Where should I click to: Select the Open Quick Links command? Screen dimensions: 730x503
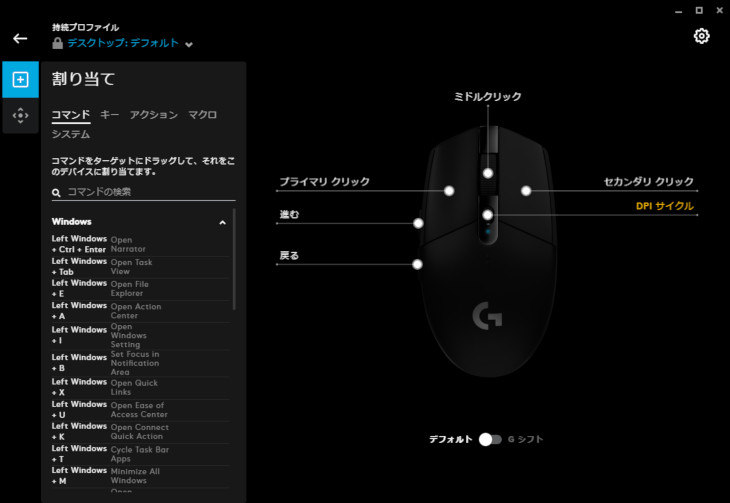141,387
